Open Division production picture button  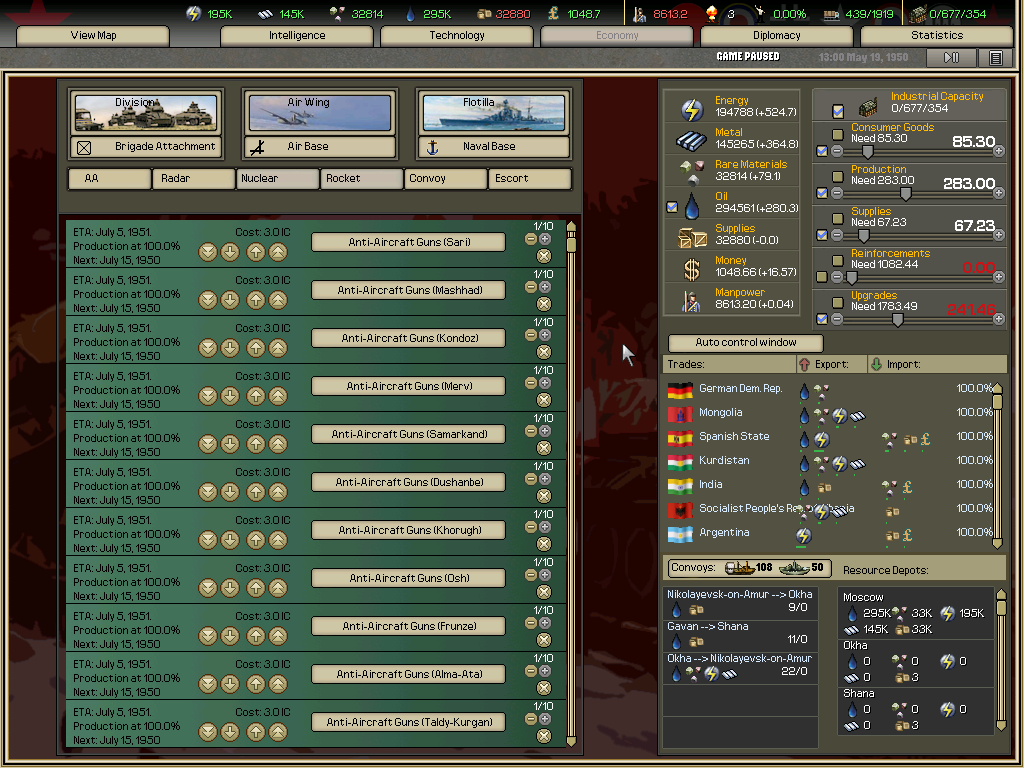click(x=146, y=112)
